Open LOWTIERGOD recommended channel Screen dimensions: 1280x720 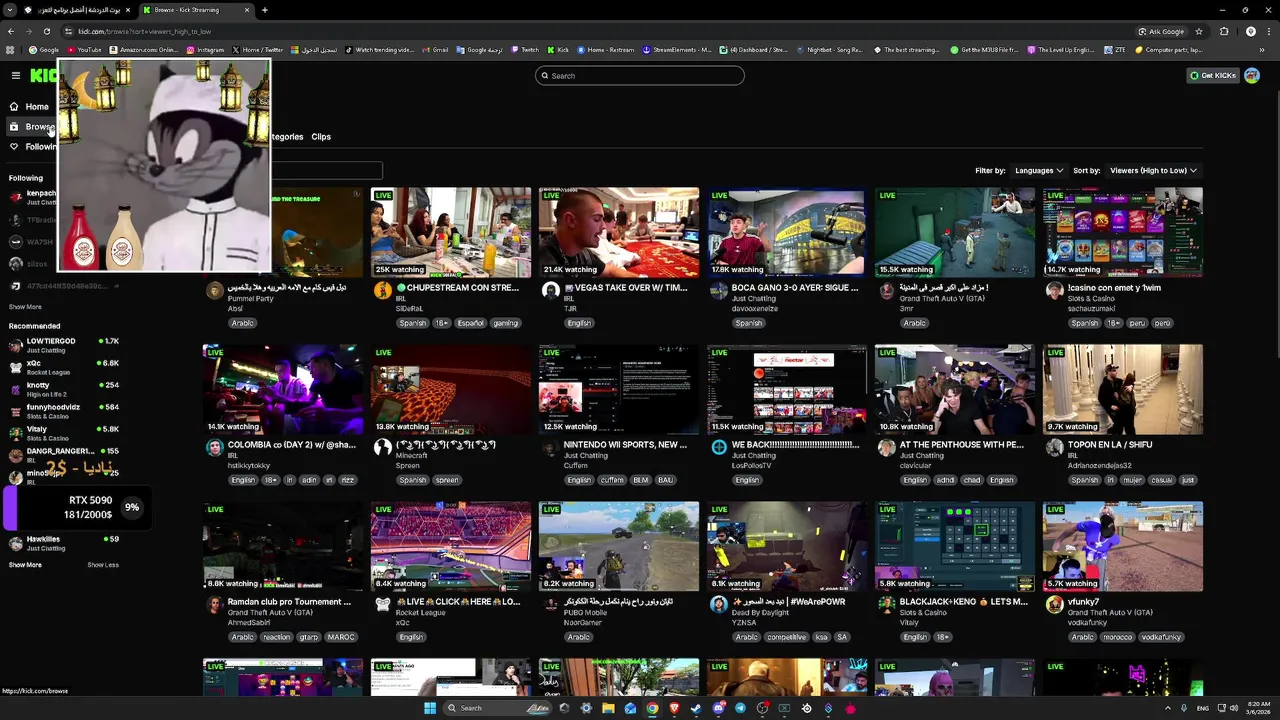point(64,345)
